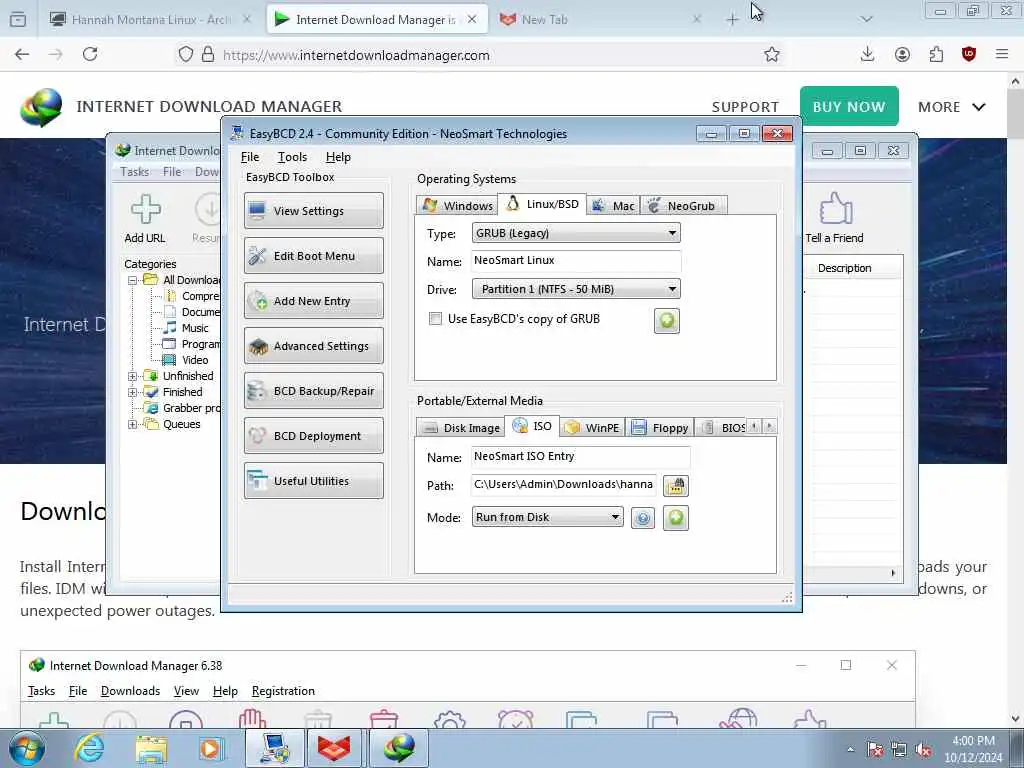Open Useful Utilities section
Screen dimensions: 1024x768
click(313, 481)
